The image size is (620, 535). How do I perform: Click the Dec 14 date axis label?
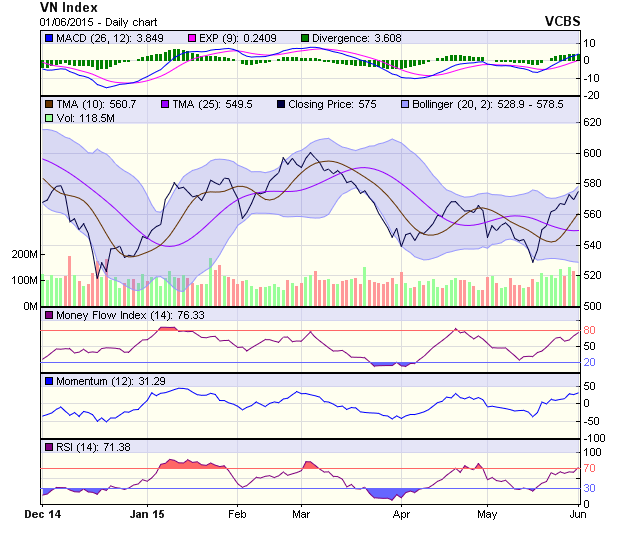(42, 514)
